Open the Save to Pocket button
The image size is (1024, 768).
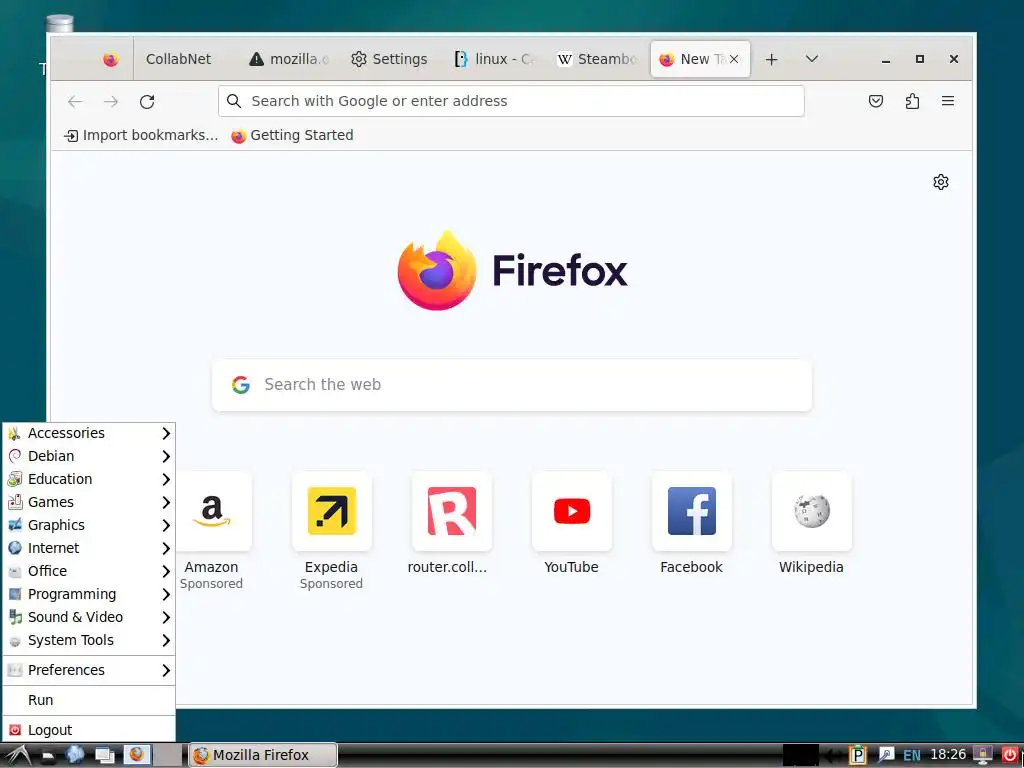point(876,101)
